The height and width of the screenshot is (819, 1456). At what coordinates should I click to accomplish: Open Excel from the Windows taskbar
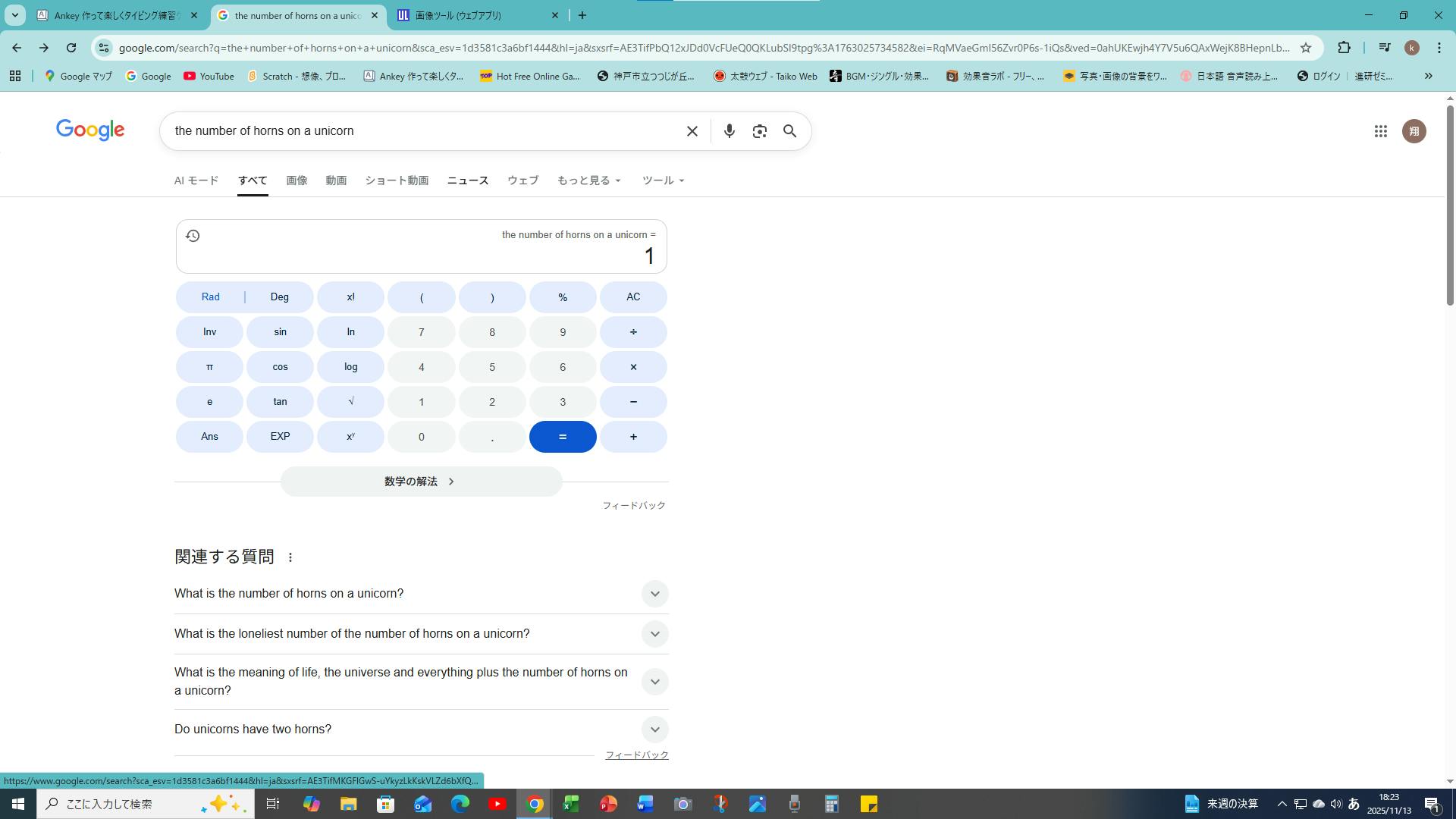tap(571, 804)
